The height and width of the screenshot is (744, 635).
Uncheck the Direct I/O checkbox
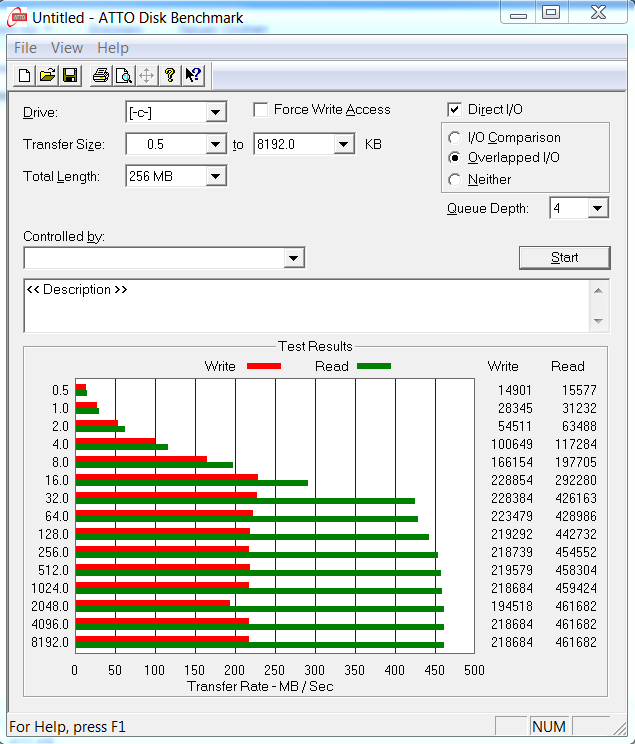click(455, 110)
